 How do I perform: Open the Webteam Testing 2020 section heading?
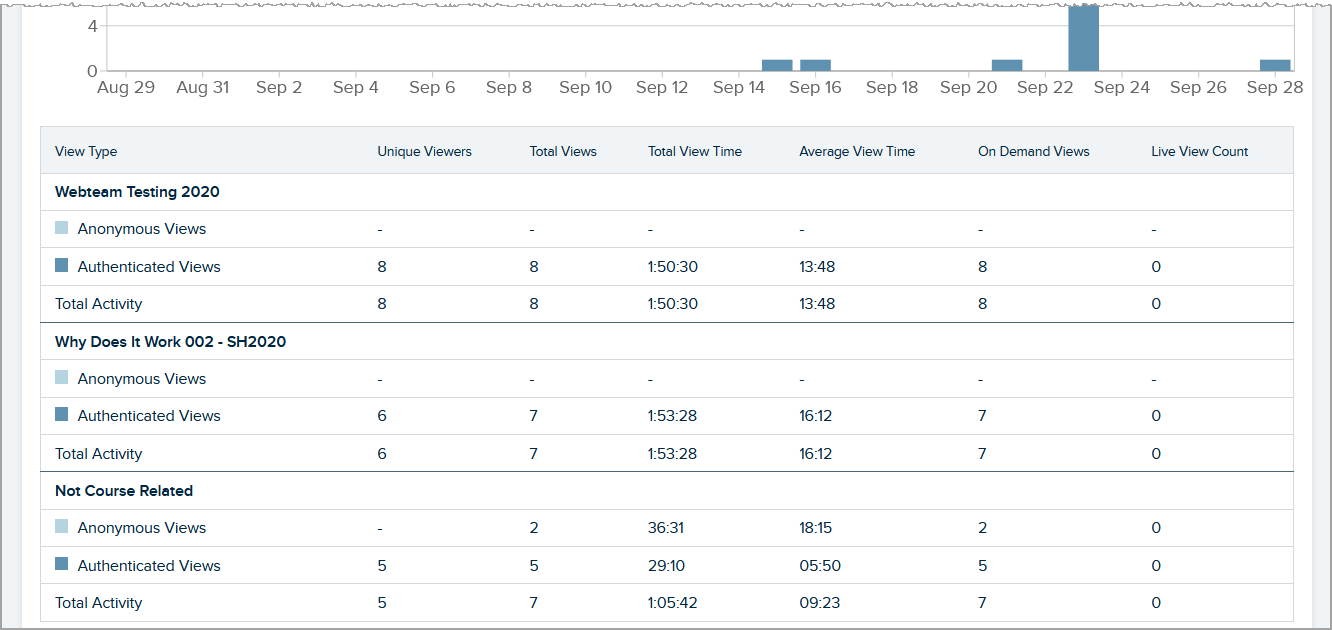point(137,192)
